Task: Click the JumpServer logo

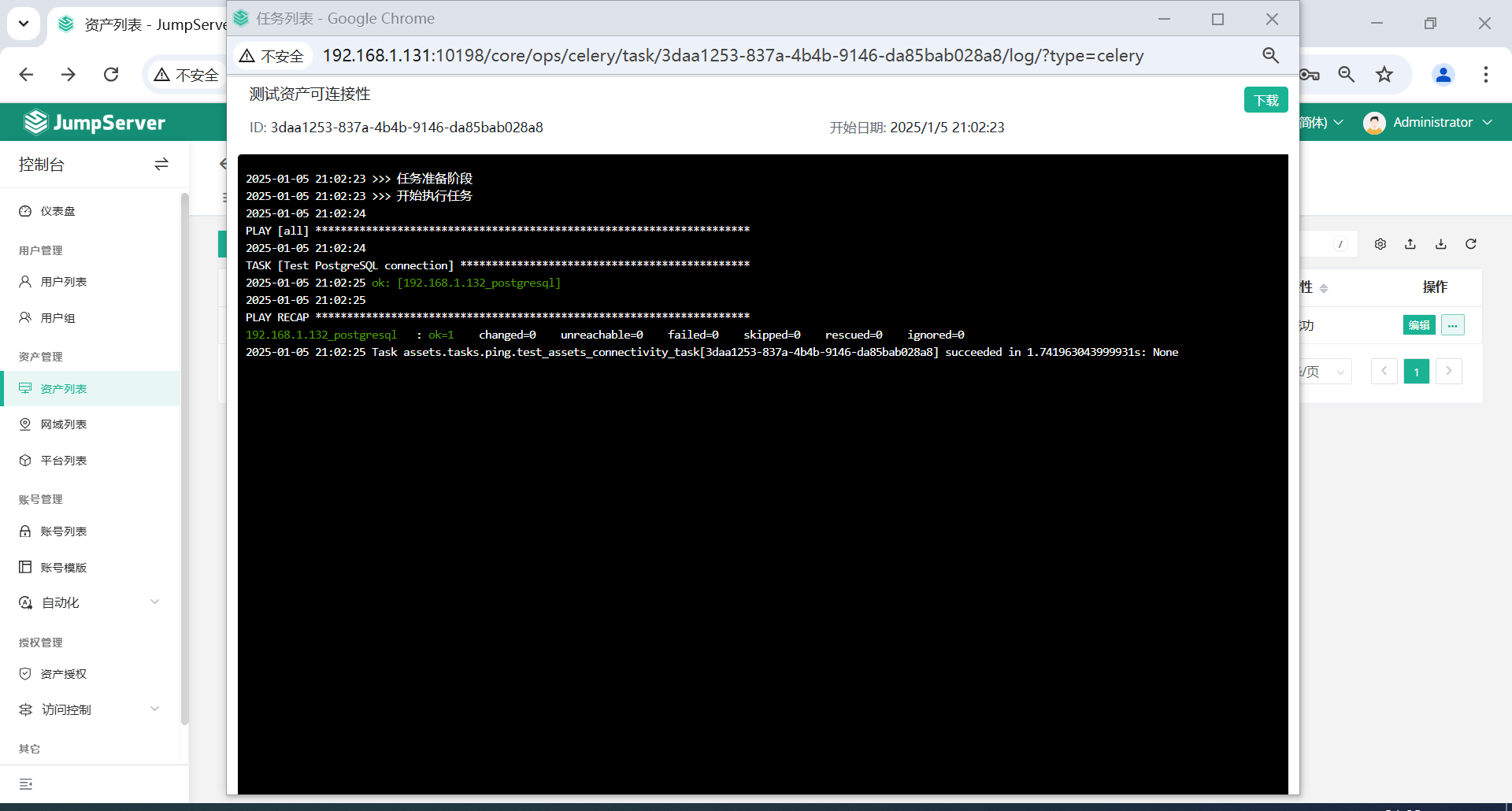Action: click(94, 122)
